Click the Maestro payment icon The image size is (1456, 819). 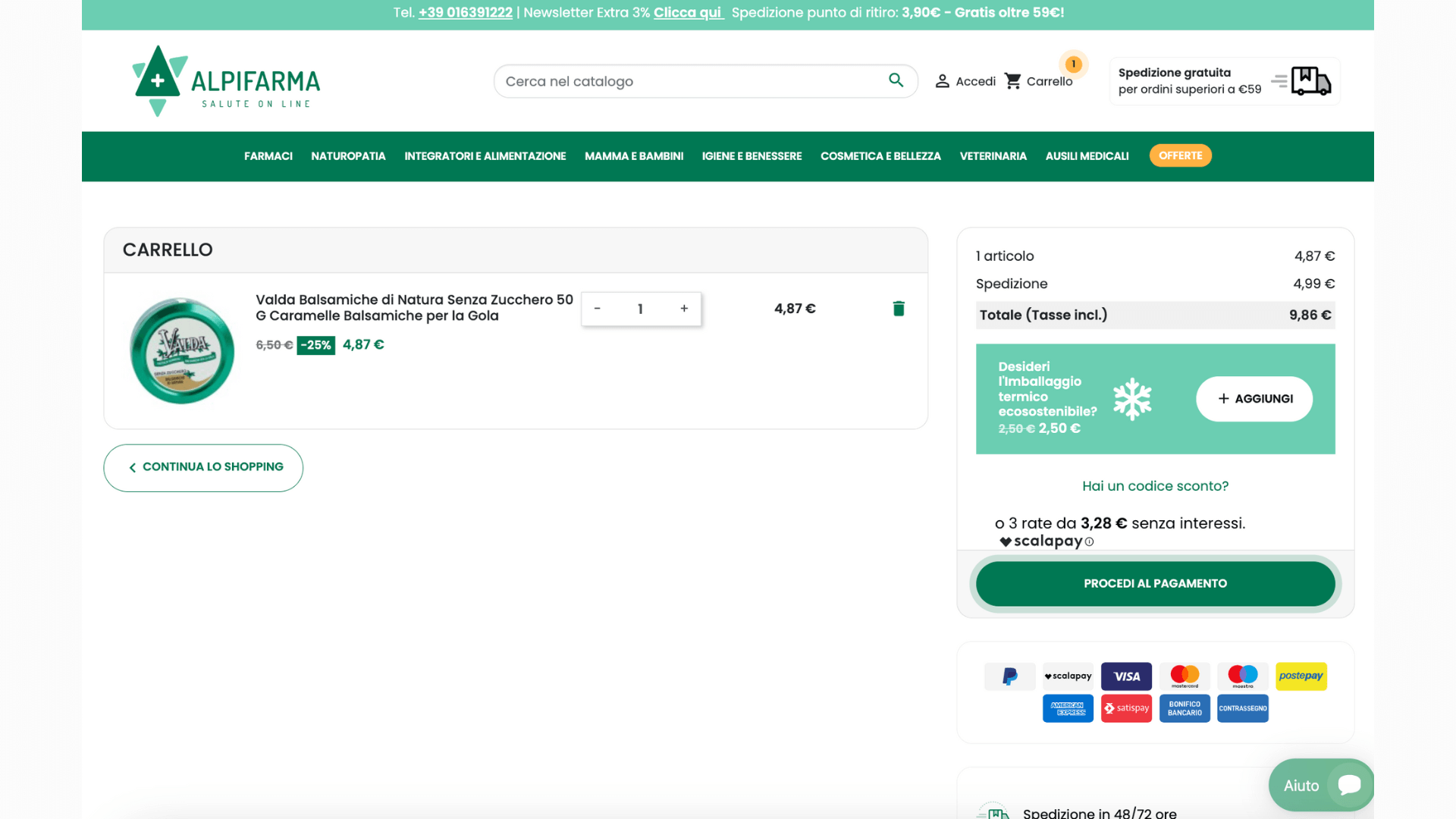(1243, 676)
